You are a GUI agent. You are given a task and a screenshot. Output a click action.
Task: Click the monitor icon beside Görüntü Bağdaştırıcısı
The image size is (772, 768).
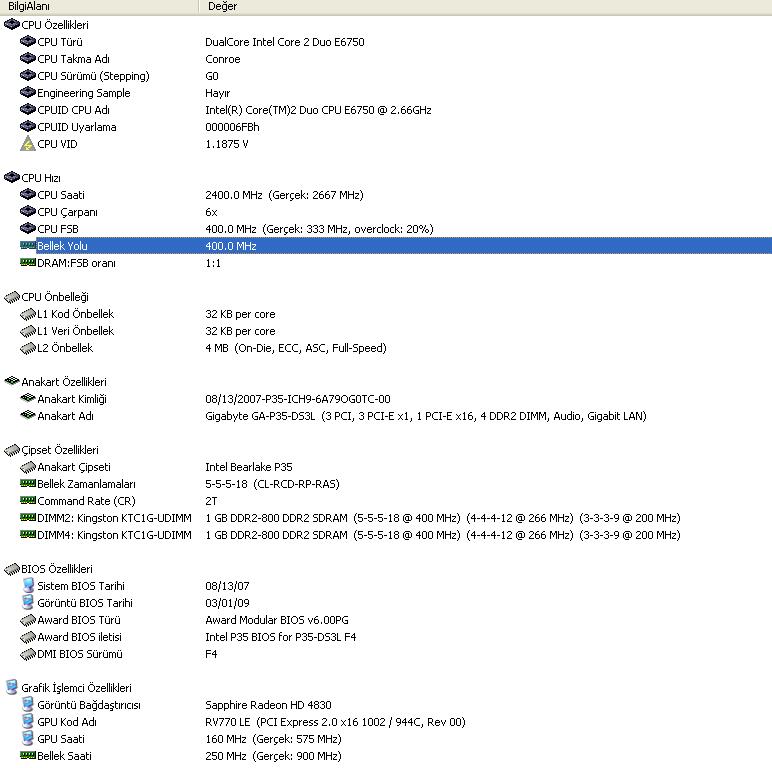28,705
